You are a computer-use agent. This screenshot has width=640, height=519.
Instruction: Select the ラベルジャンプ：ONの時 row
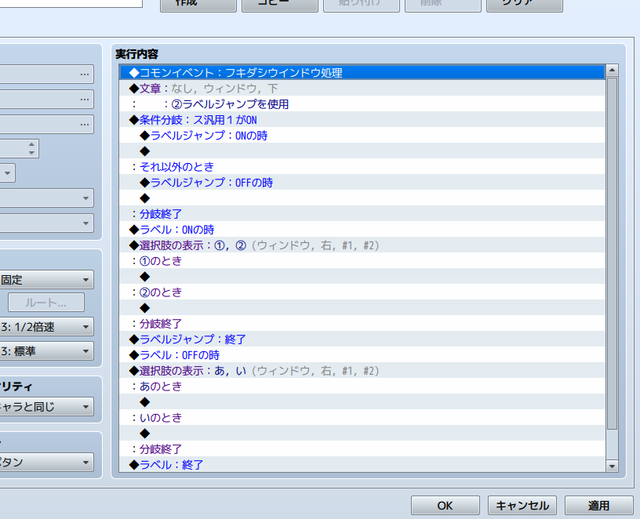tap(362, 135)
